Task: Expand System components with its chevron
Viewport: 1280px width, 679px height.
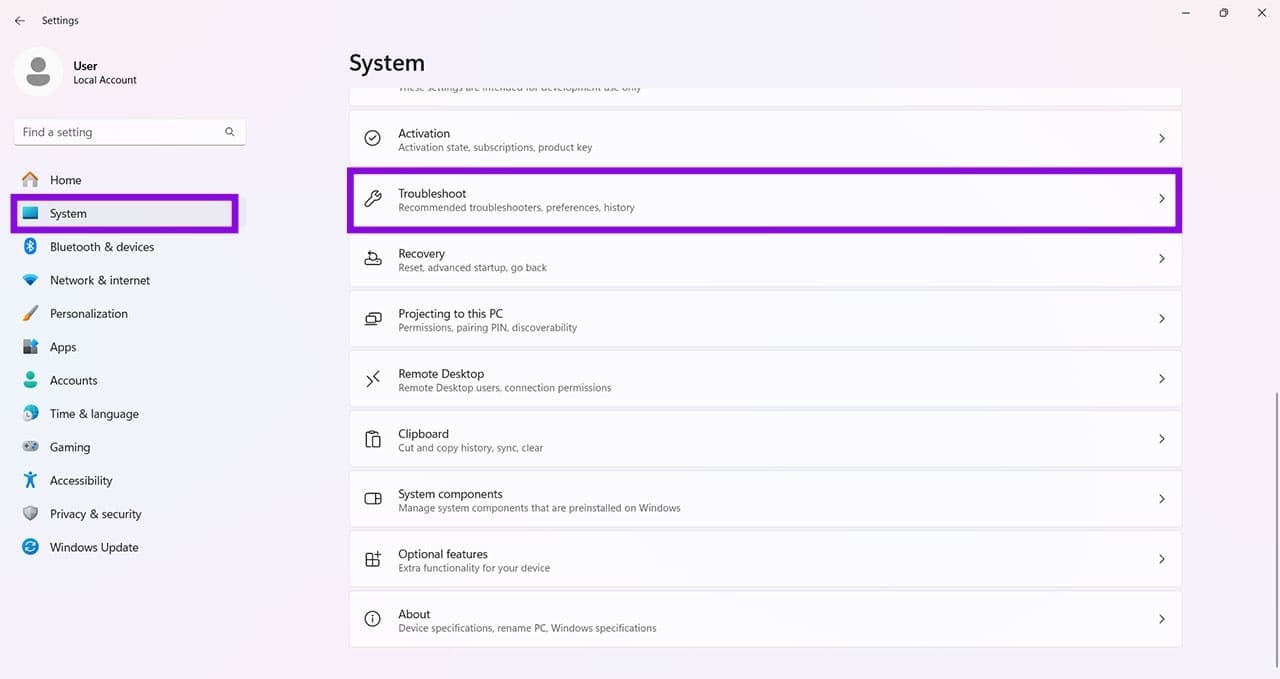Action: (x=1161, y=499)
